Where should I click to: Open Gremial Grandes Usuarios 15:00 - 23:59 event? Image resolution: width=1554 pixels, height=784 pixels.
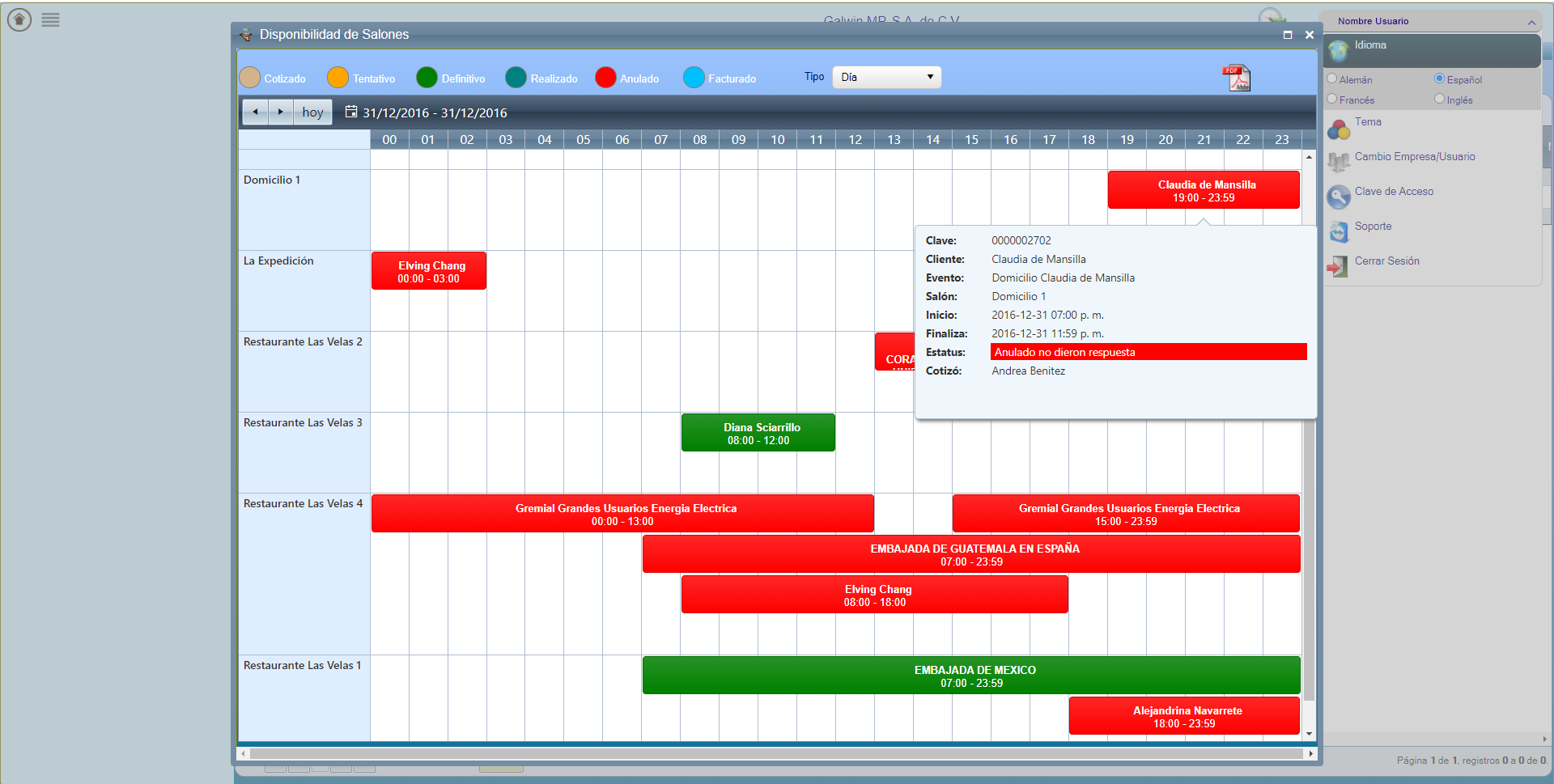coord(1126,514)
